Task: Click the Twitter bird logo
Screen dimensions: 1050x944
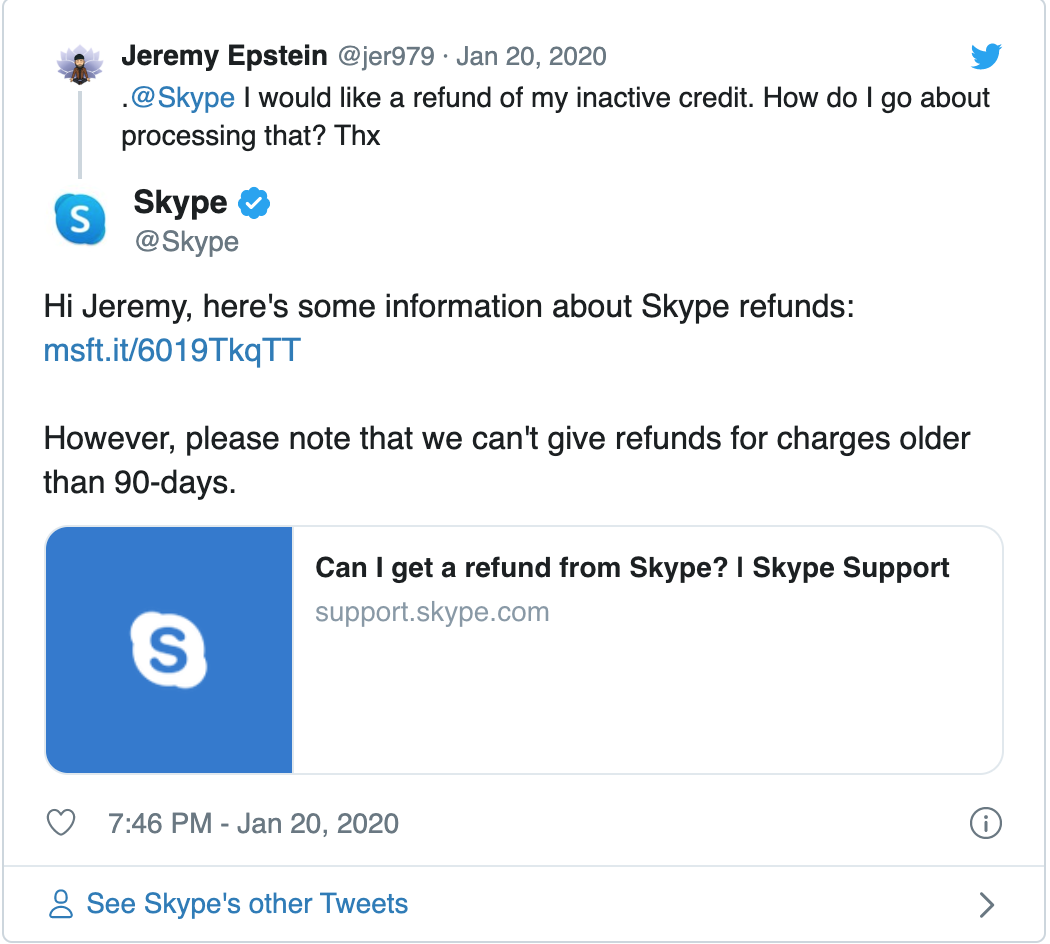Action: [985, 58]
